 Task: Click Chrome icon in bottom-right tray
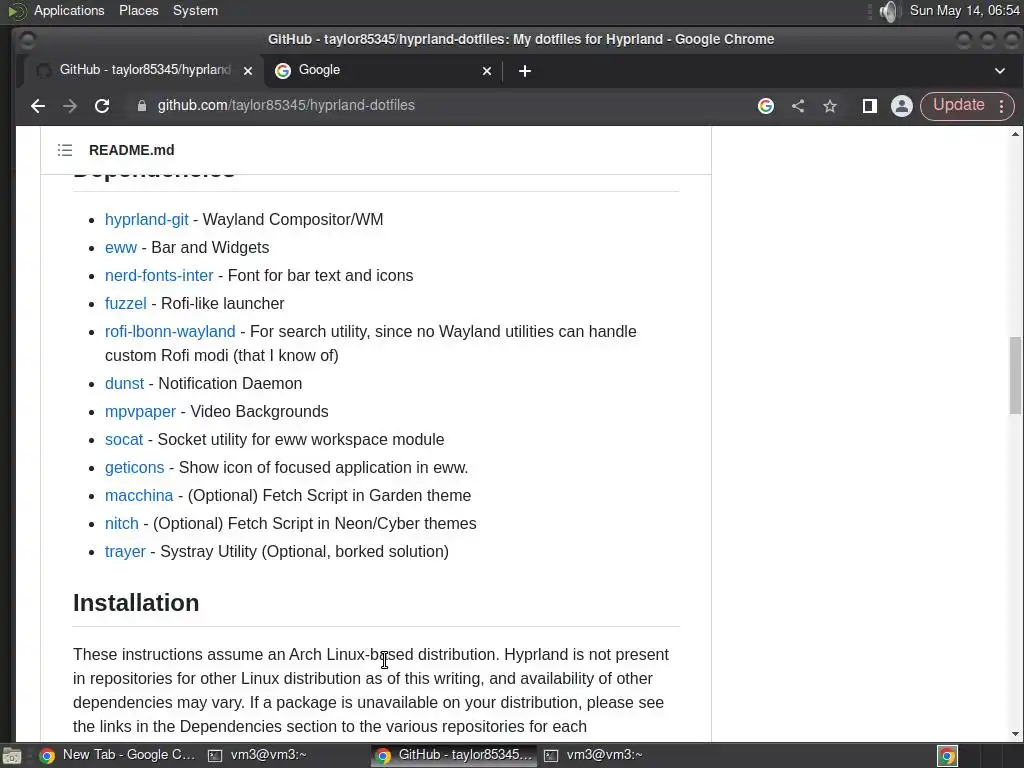tap(947, 755)
